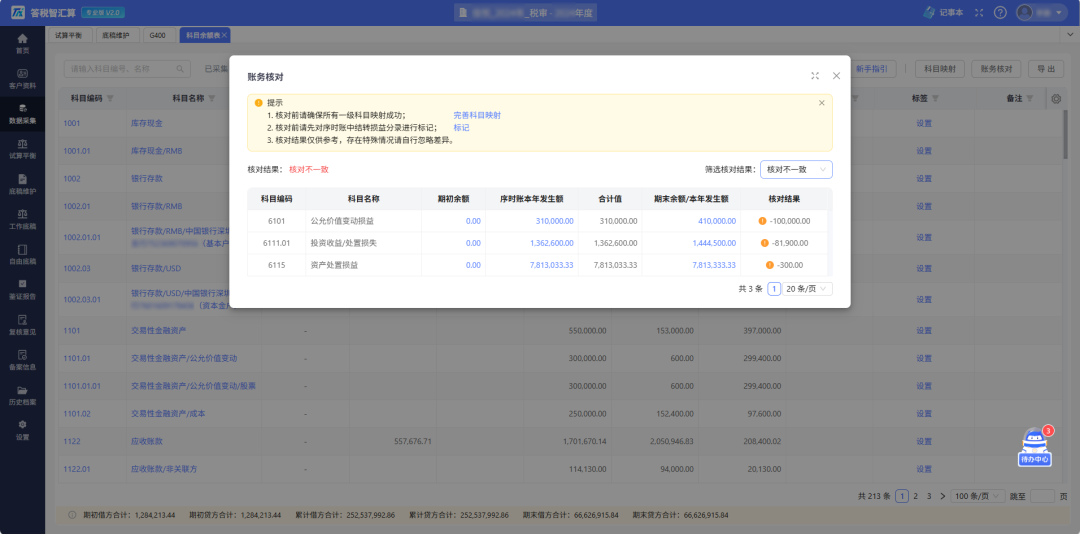Open 鉴证报告 in sidebar
The image size is (1080, 534).
click(x=23, y=289)
